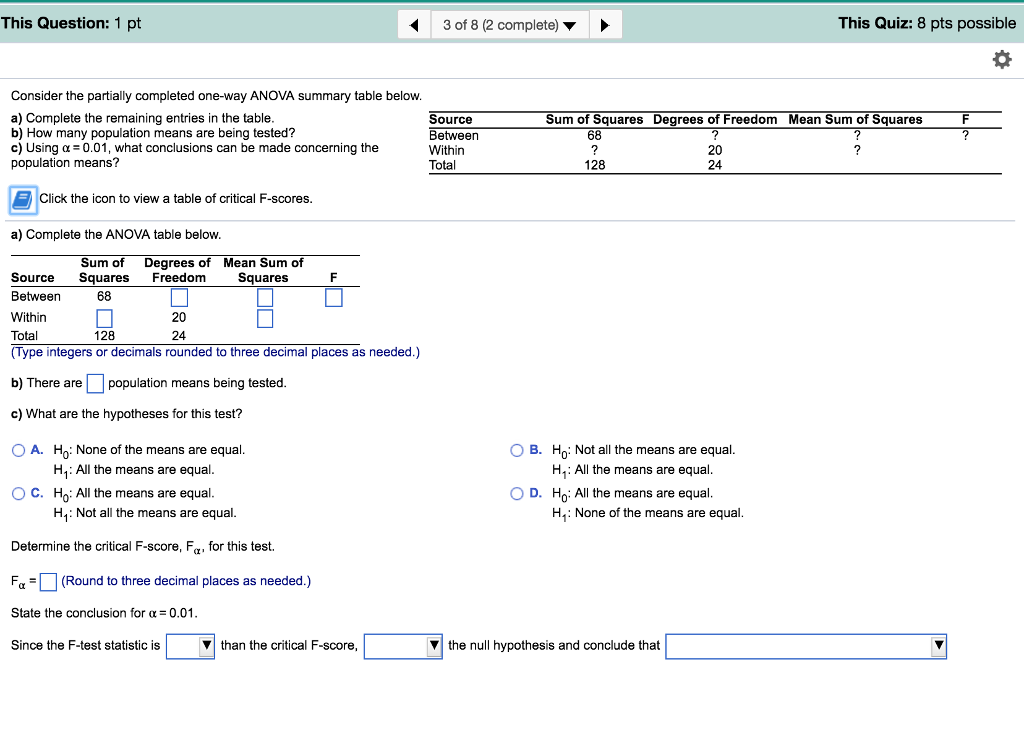Viewport: 1024px width, 735px height.
Task: Open the settings gear icon
Action: pos(1002,60)
